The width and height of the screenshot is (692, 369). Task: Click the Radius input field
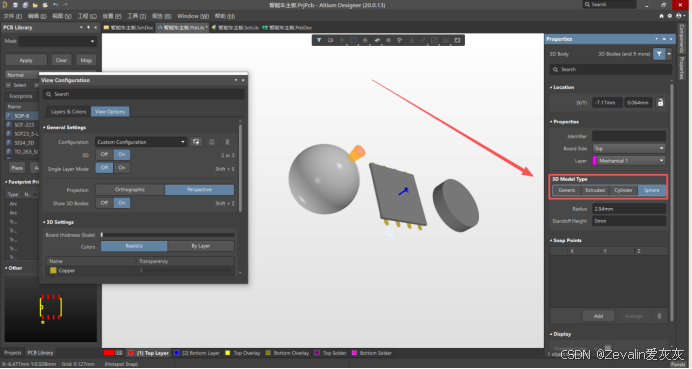(629, 209)
